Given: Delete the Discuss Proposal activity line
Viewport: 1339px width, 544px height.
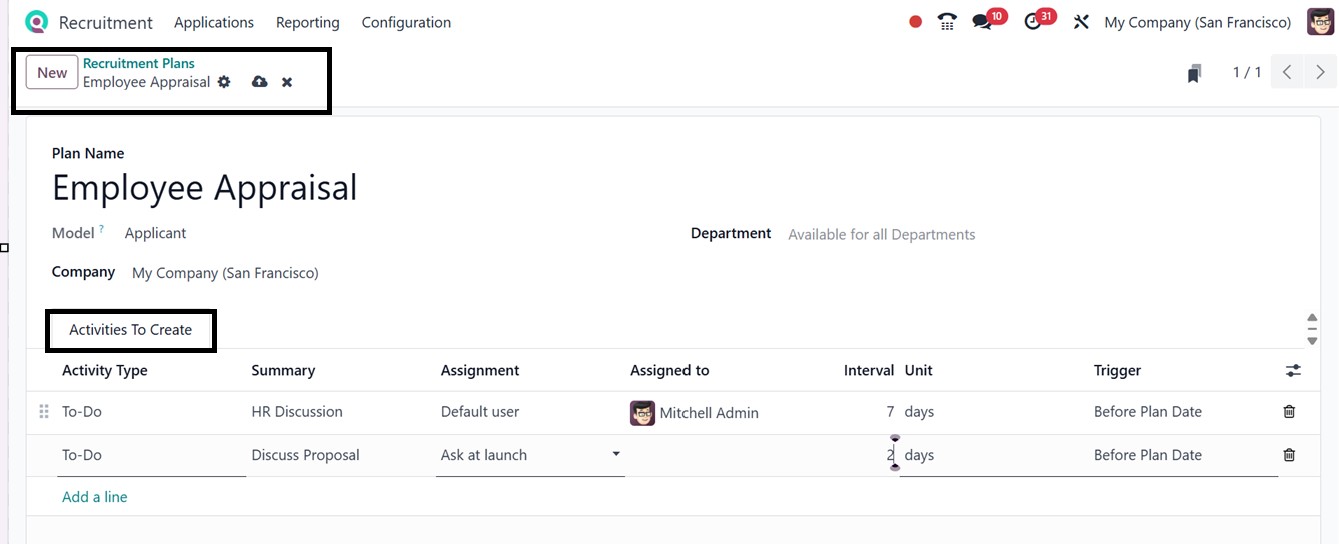Looking at the screenshot, I should (1289, 455).
